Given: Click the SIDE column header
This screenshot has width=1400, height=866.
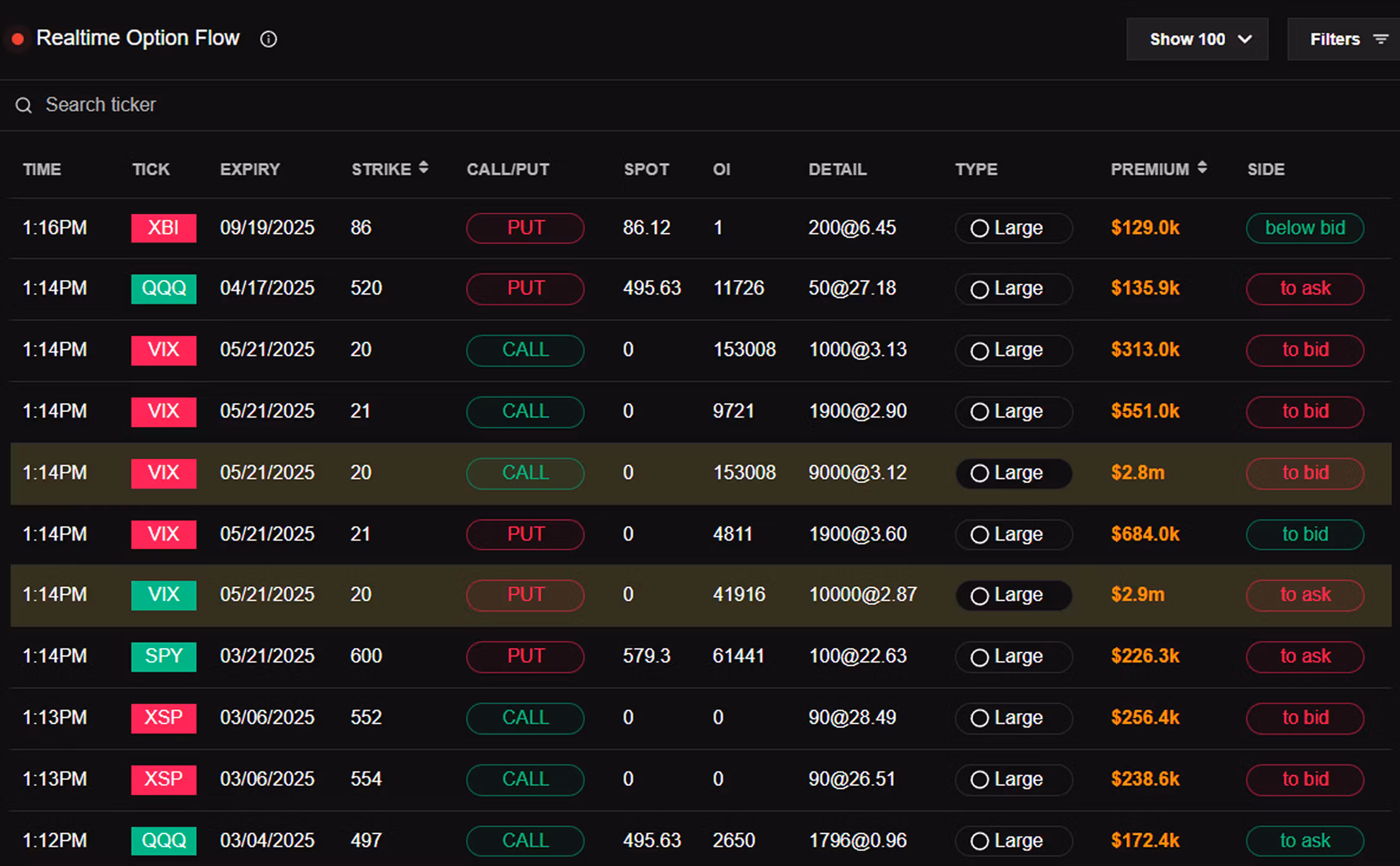Looking at the screenshot, I should tap(1266, 169).
